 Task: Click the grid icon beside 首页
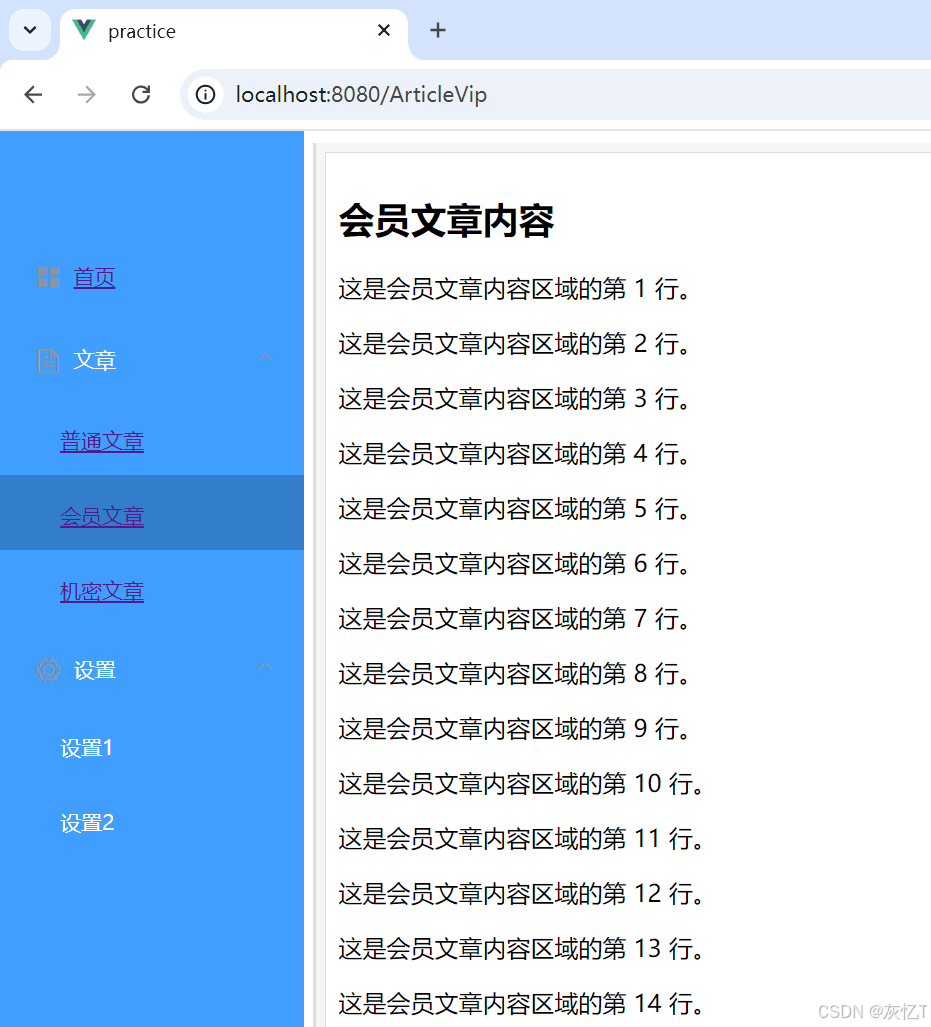48,277
